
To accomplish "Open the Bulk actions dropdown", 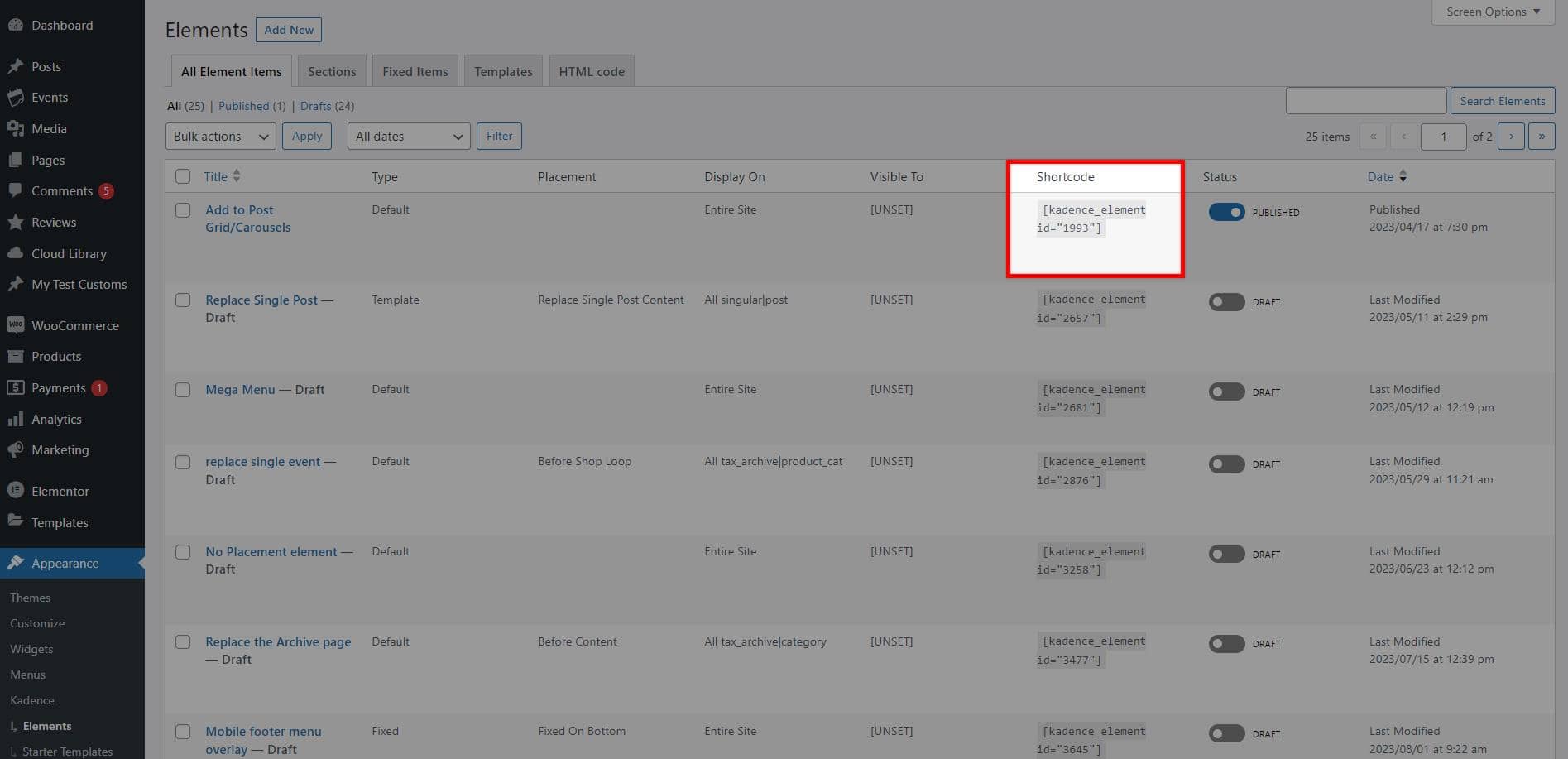I will (220, 136).
